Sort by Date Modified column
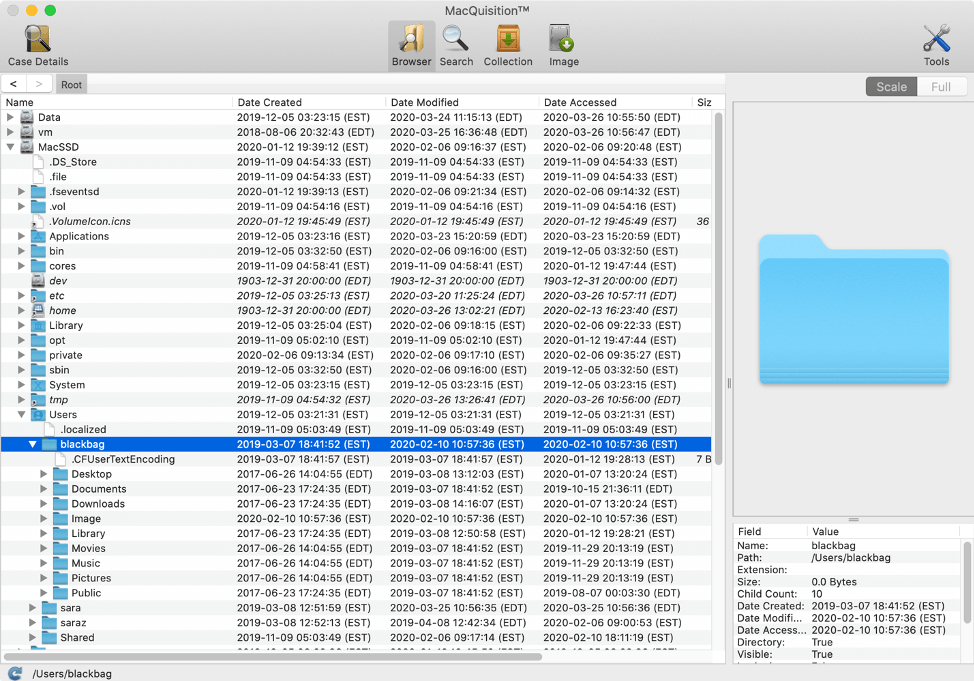 [460, 102]
